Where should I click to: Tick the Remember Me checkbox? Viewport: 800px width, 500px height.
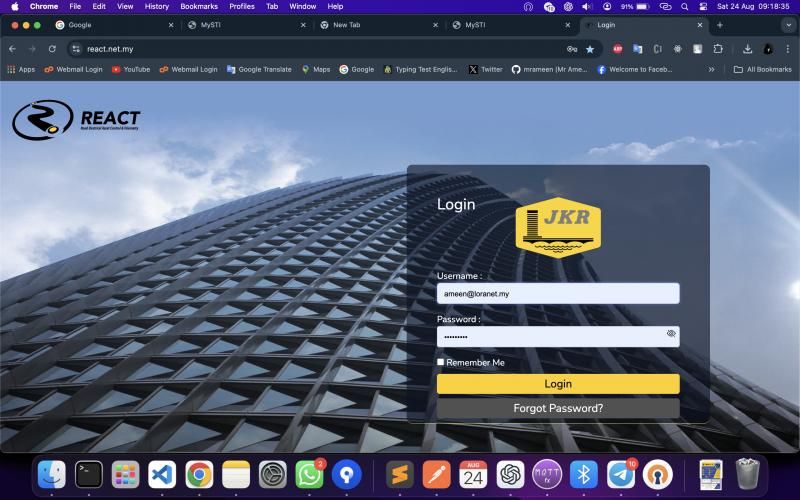click(440, 362)
